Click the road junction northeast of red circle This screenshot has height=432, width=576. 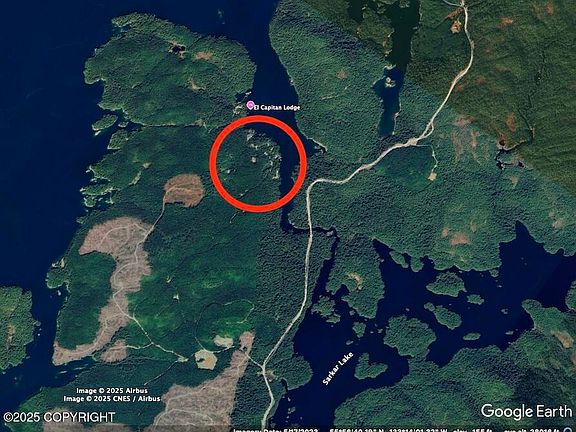tap(413, 141)
